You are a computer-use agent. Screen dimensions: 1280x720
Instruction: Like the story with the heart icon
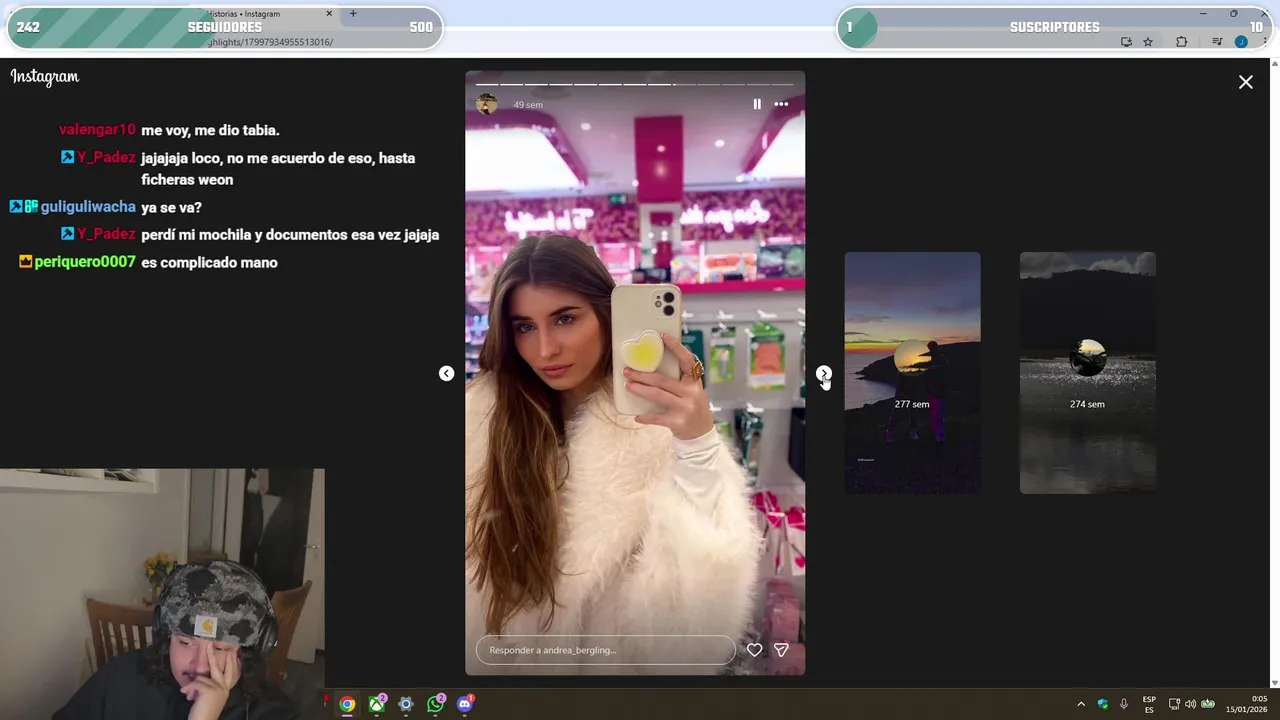pos(754,650)
